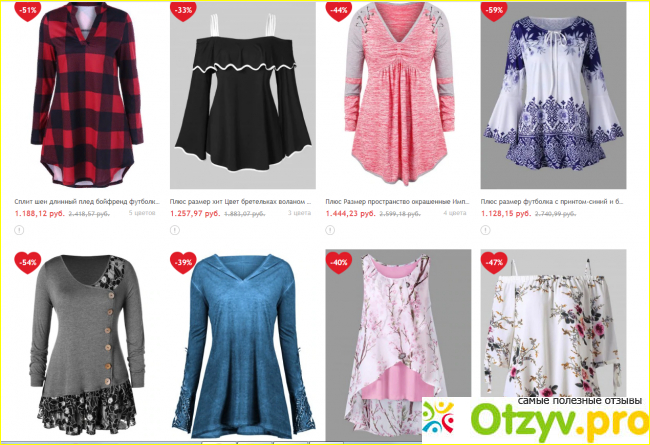650x445 pixels.
Task: Open the gray button-trim tunic image
Action: click(87, 344)
